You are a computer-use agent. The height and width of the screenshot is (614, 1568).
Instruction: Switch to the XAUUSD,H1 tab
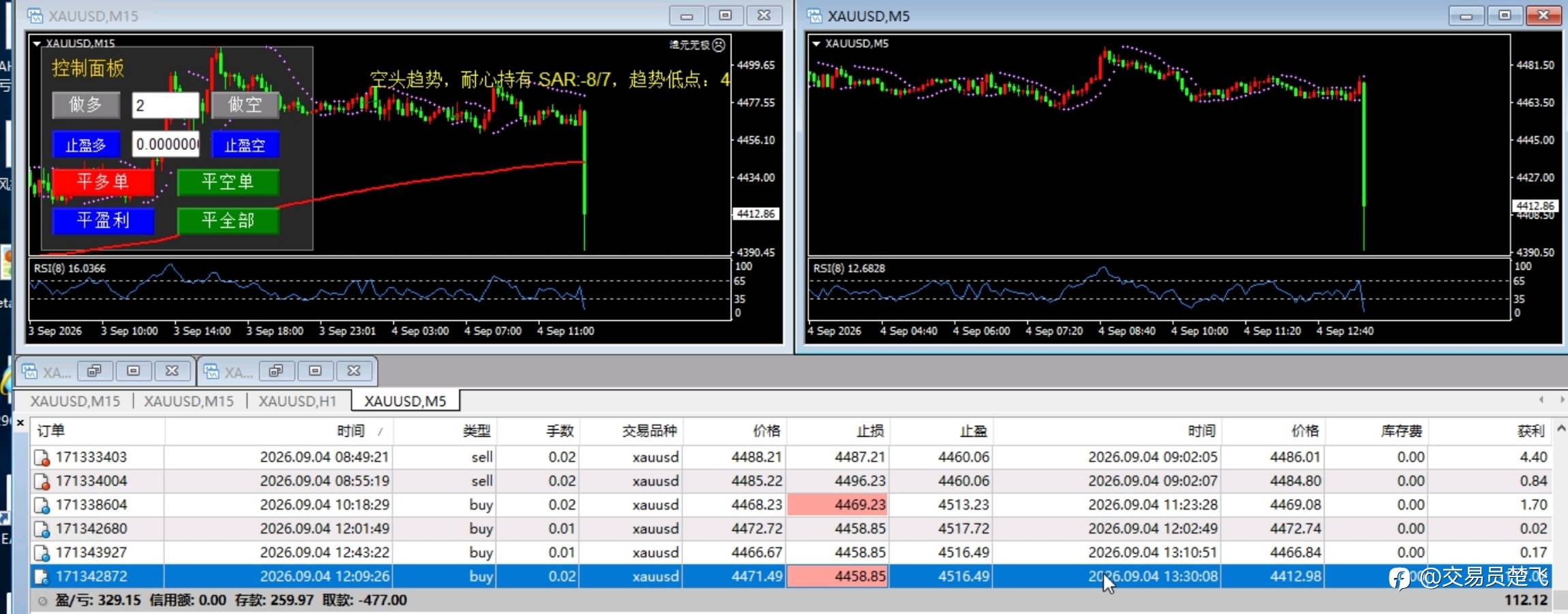tap(298, 401)
